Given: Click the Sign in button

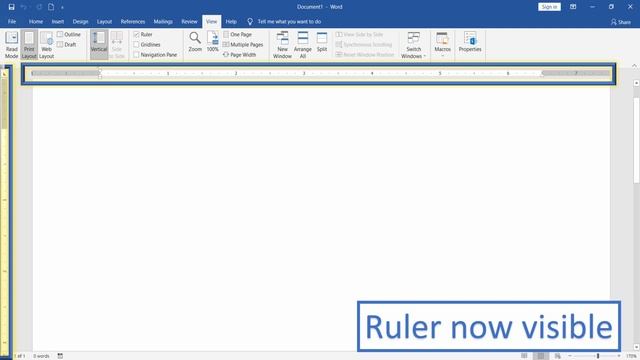Looking at the screenshot, I should 549,7.
